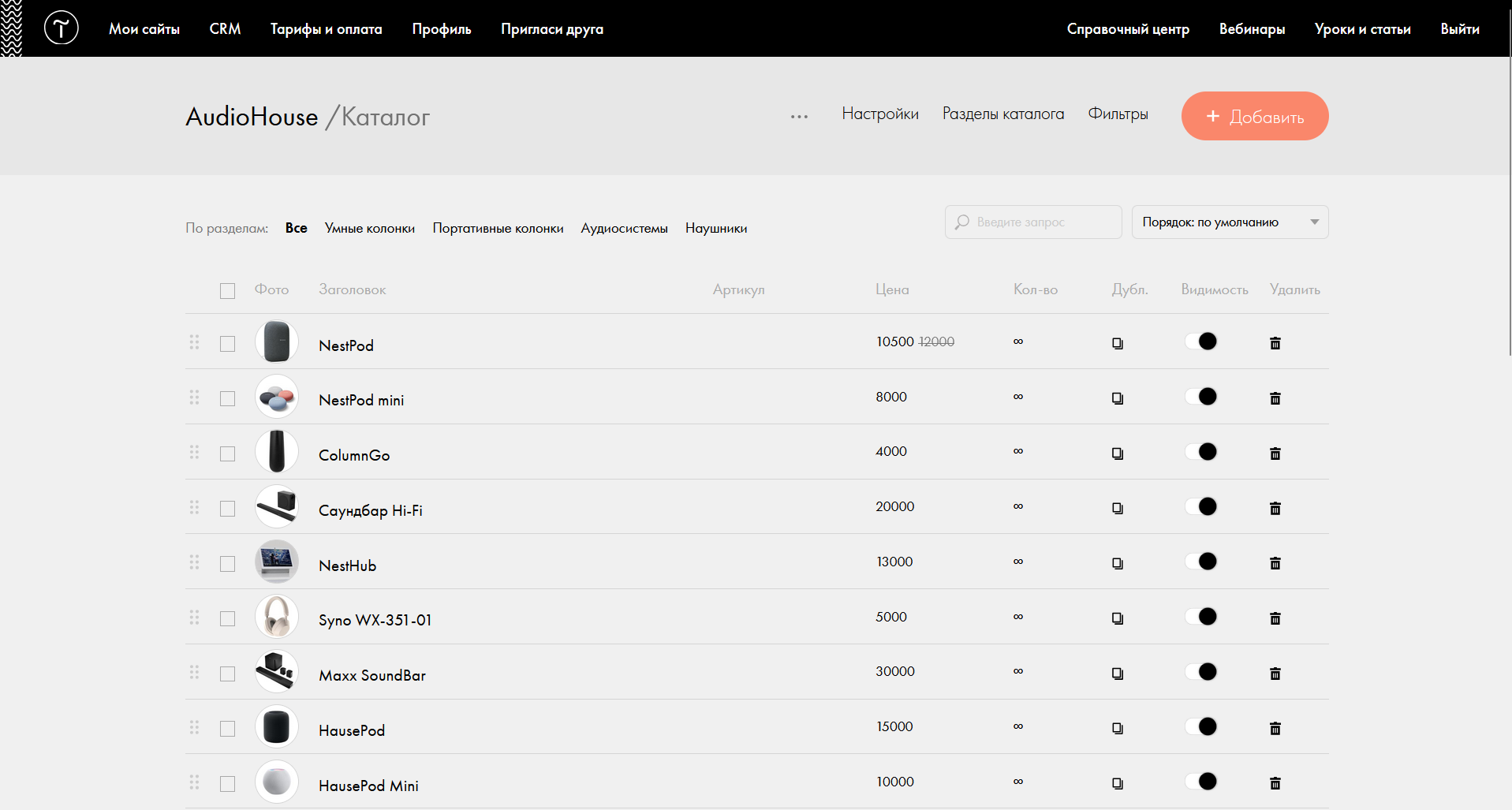Open the three-dots more options menu
Screen dimensions: 1512x810
coord(799,117)
